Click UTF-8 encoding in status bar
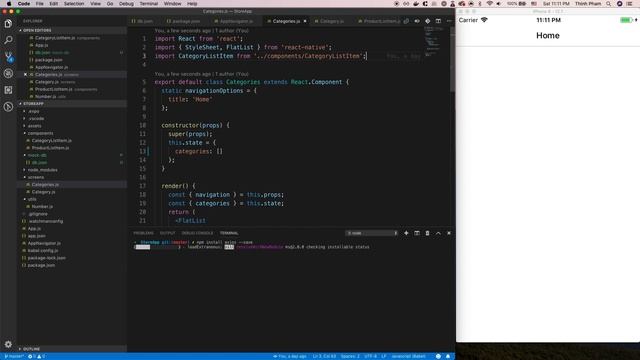Image resolution: width=640 pixels, height=360 pixels. pos(370,356)
